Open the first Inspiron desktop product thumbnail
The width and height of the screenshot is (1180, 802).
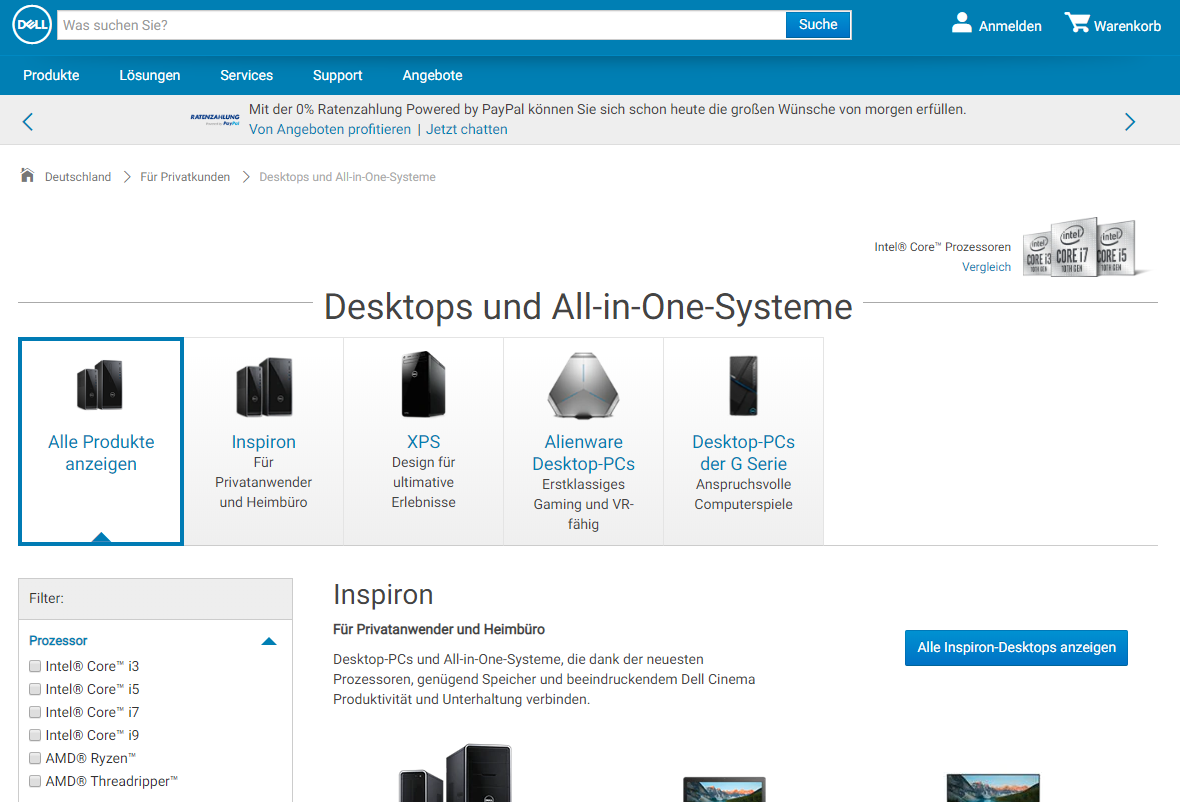456,773
